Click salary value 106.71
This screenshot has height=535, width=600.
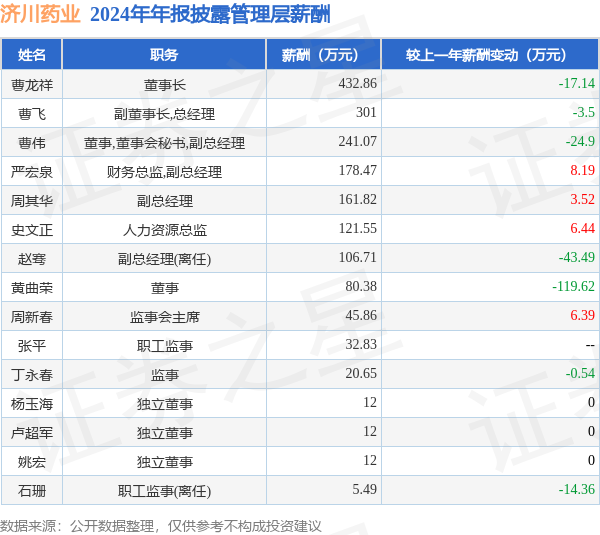coord(357,257)
